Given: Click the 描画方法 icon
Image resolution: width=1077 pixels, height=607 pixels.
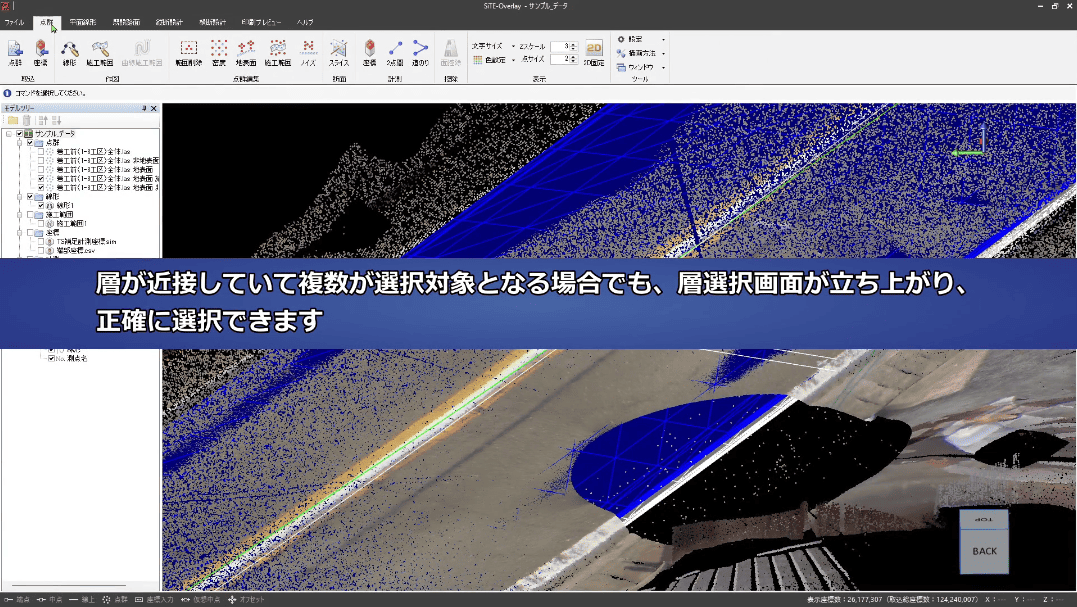Looking at the screenshot, I should pos(621,53).
